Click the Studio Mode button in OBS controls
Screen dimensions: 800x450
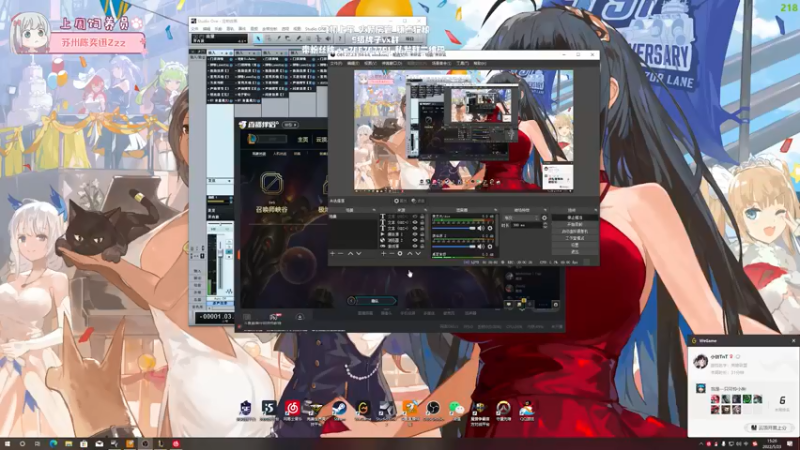click(575, 238)
